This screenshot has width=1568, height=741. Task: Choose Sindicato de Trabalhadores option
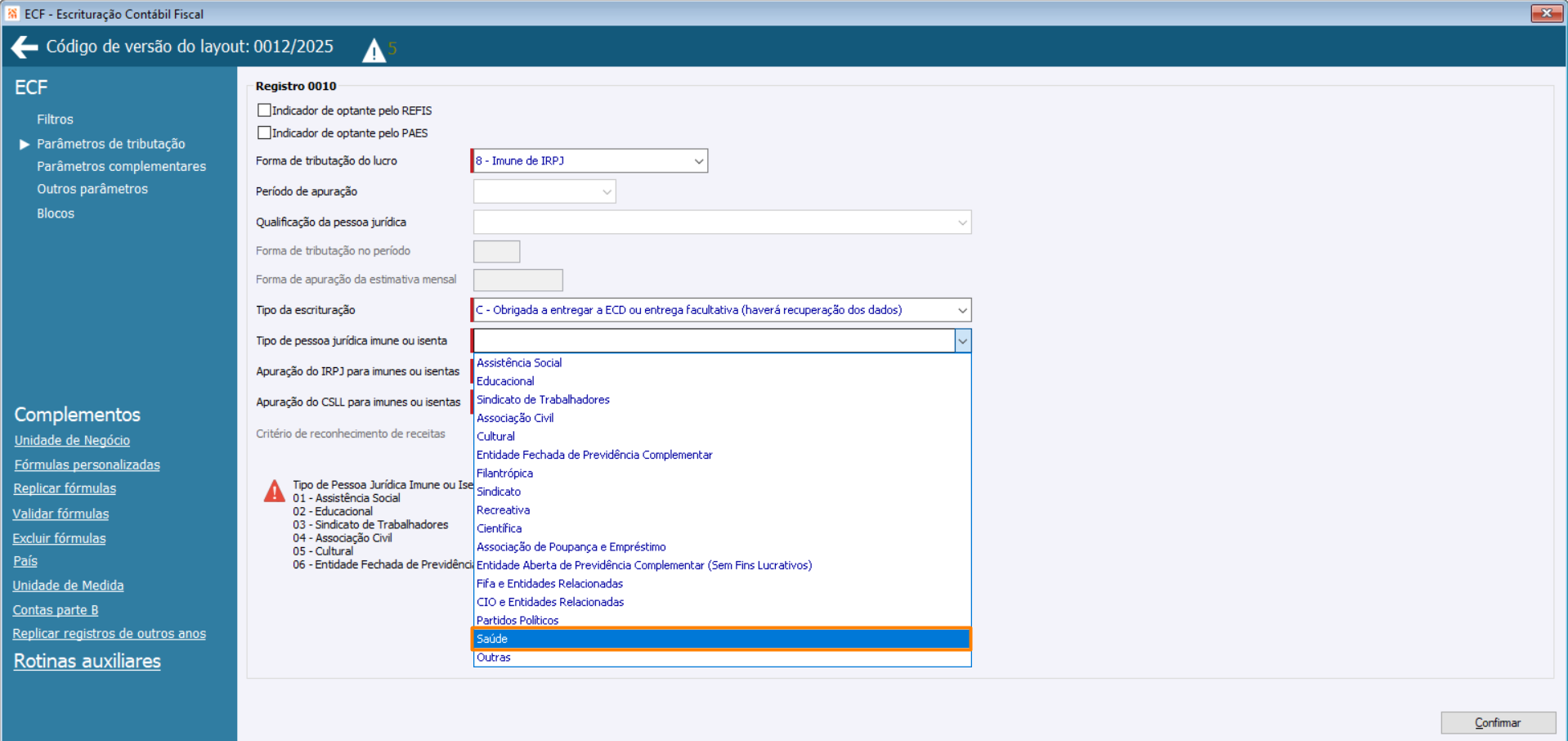click(722, 399)
